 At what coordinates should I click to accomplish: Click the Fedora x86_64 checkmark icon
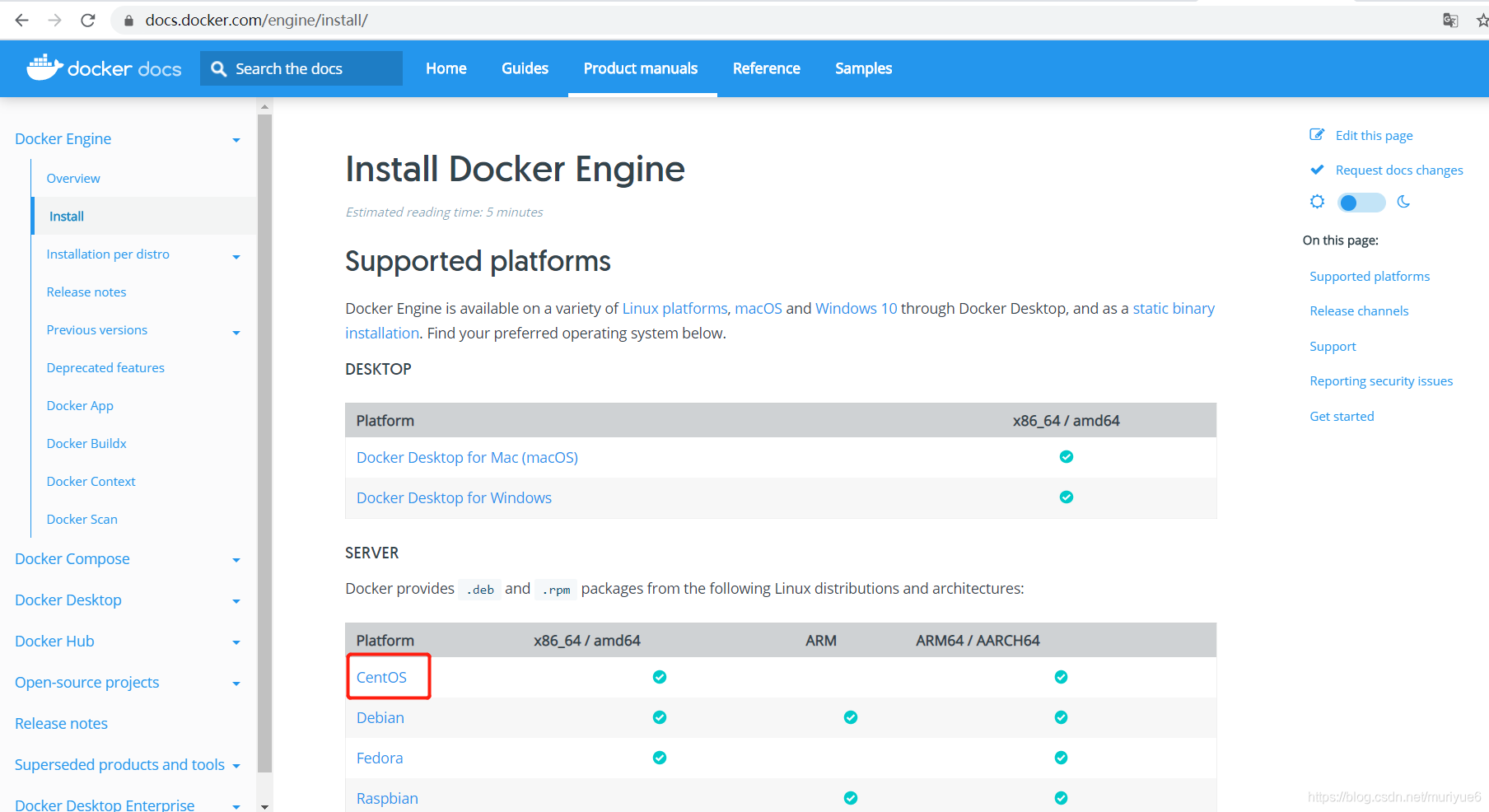point(660,758)
